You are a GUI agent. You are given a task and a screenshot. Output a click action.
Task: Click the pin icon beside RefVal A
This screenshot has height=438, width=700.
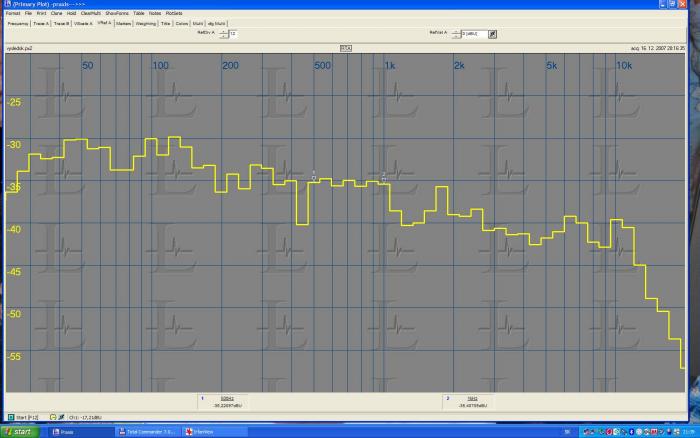[492, 33]
